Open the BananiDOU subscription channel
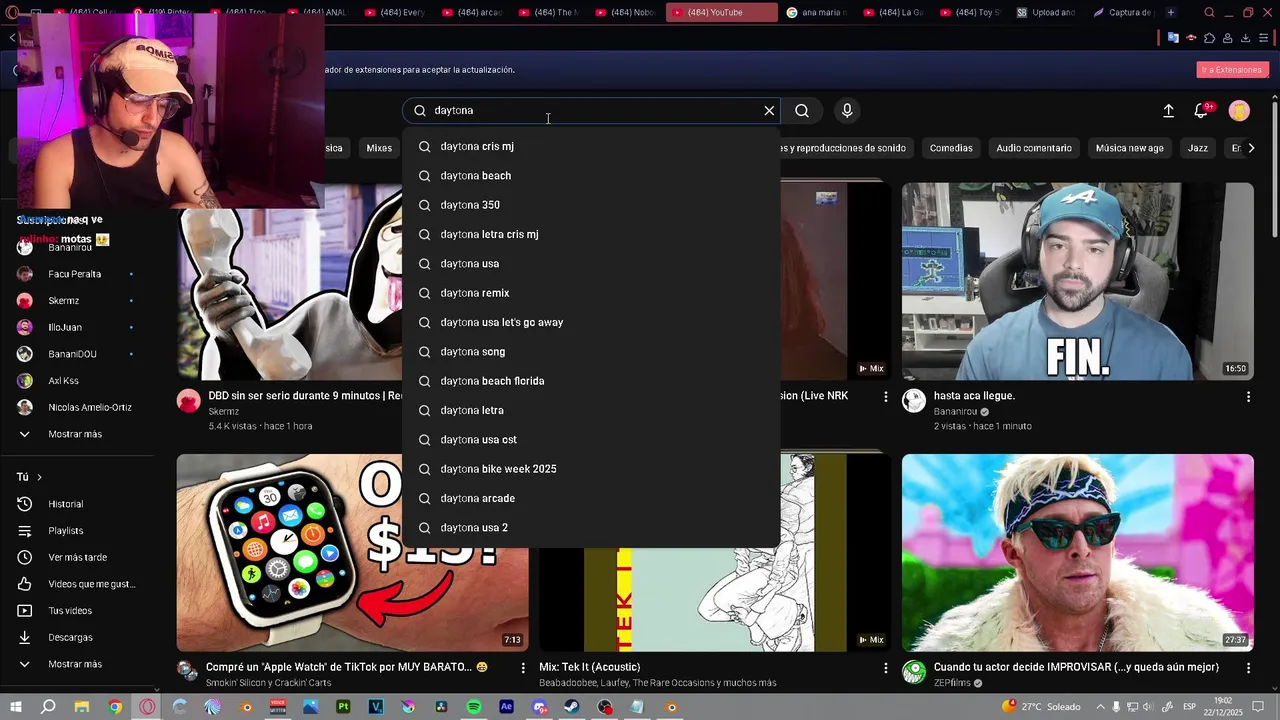The width and height of the screenshot is (1280, 720). pos(75,354)
